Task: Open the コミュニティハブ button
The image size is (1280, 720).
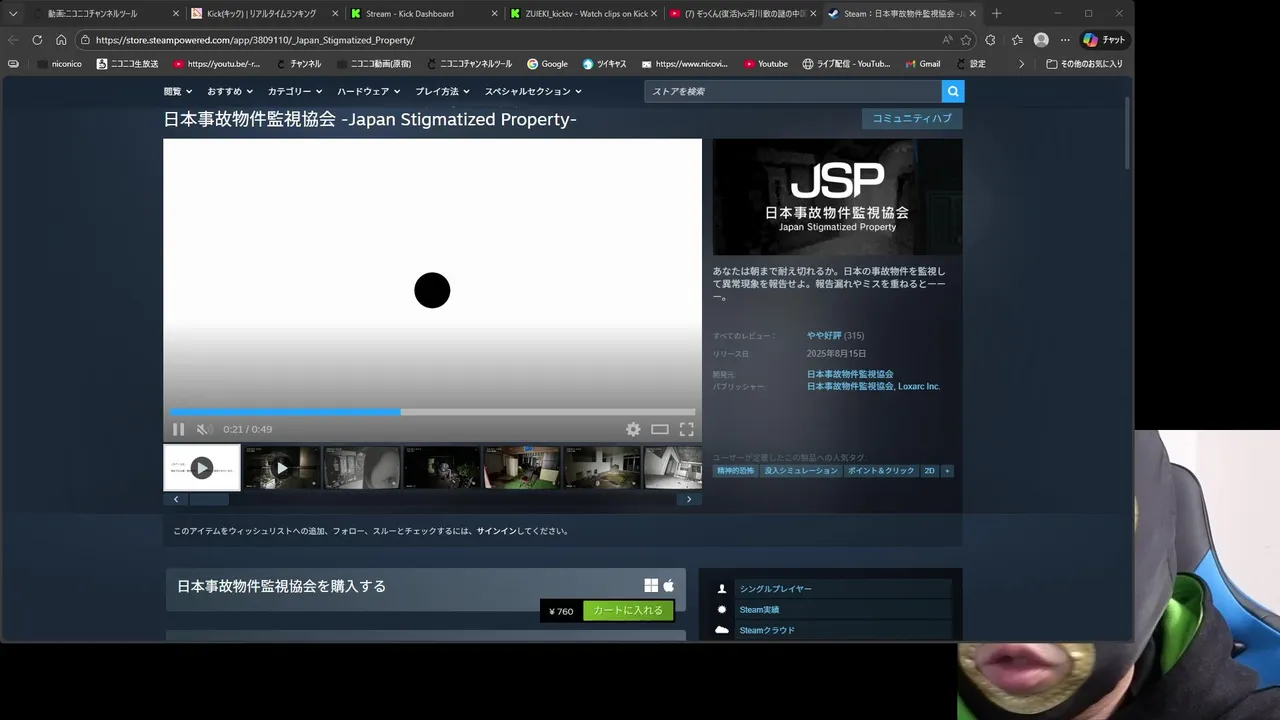Action: pyautogui.click(x=912, y=118)
